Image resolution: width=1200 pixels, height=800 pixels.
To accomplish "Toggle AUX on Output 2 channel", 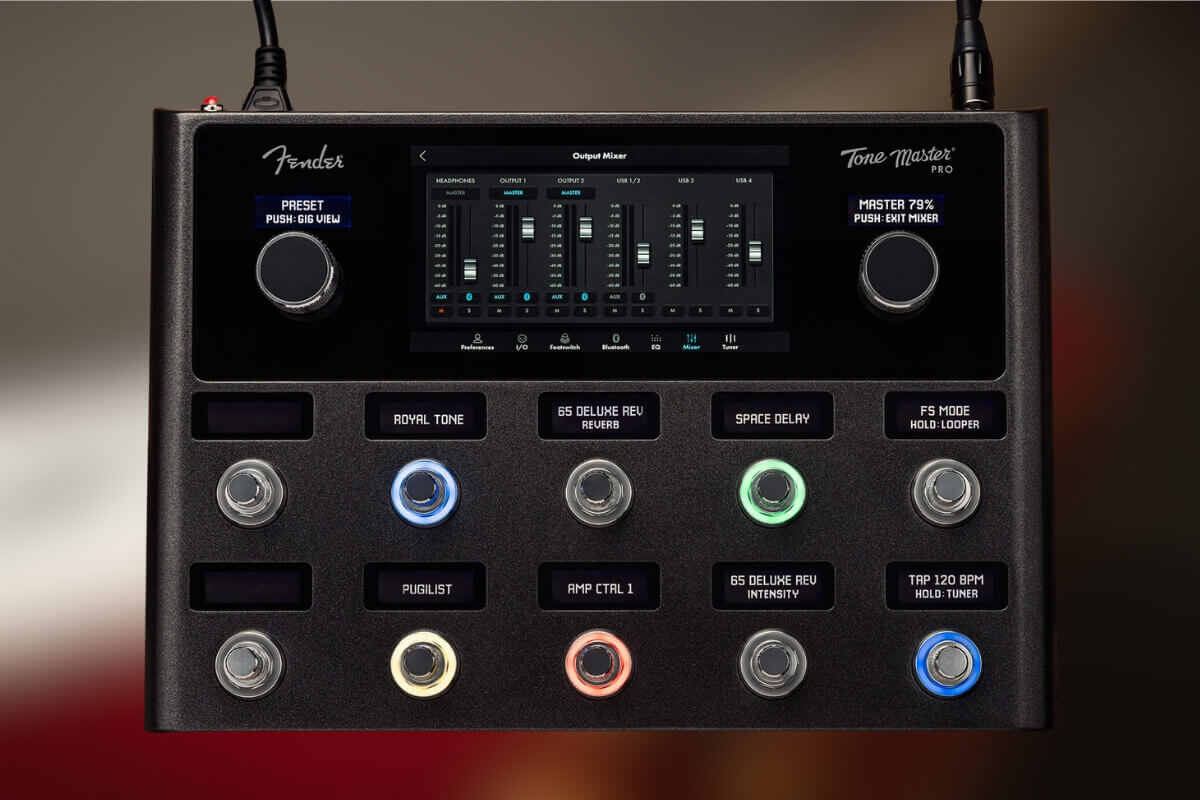I will click(x=557, y=297).
